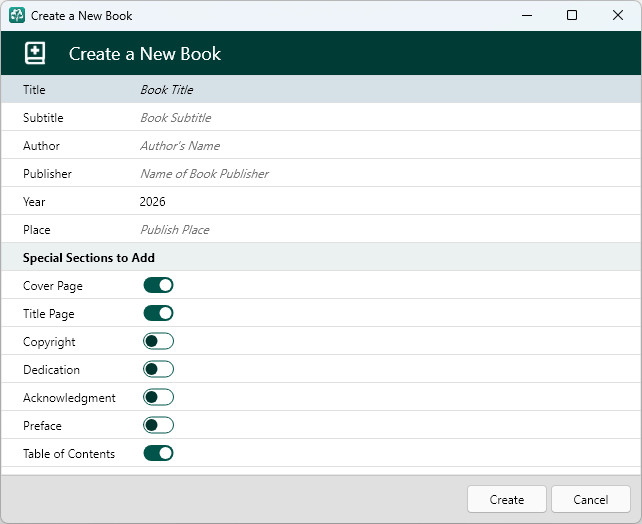Focus the Book Subtitle field
The image size is (642, 524).
tap(387, 117)
